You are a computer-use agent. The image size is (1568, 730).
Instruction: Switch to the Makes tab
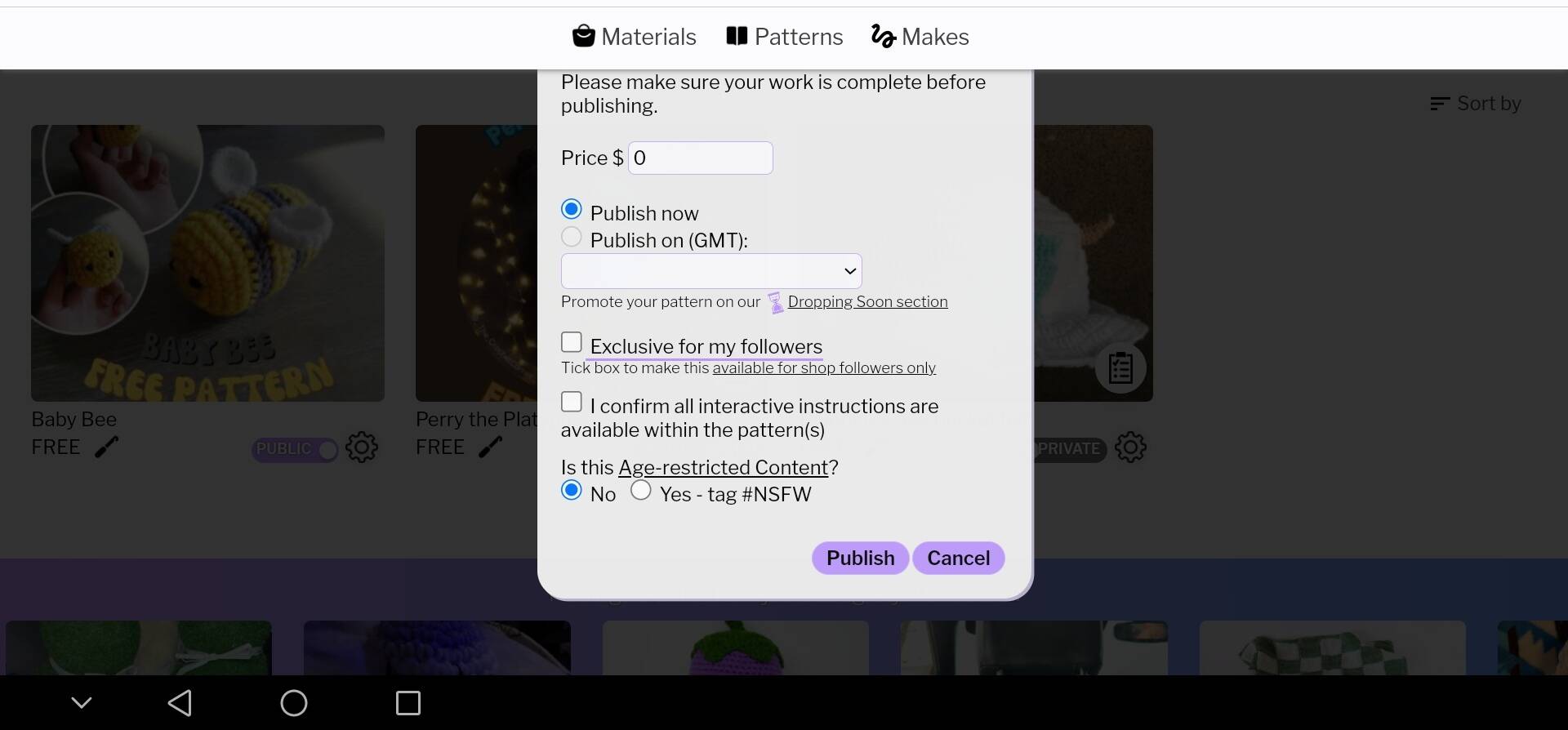(920, 37)
